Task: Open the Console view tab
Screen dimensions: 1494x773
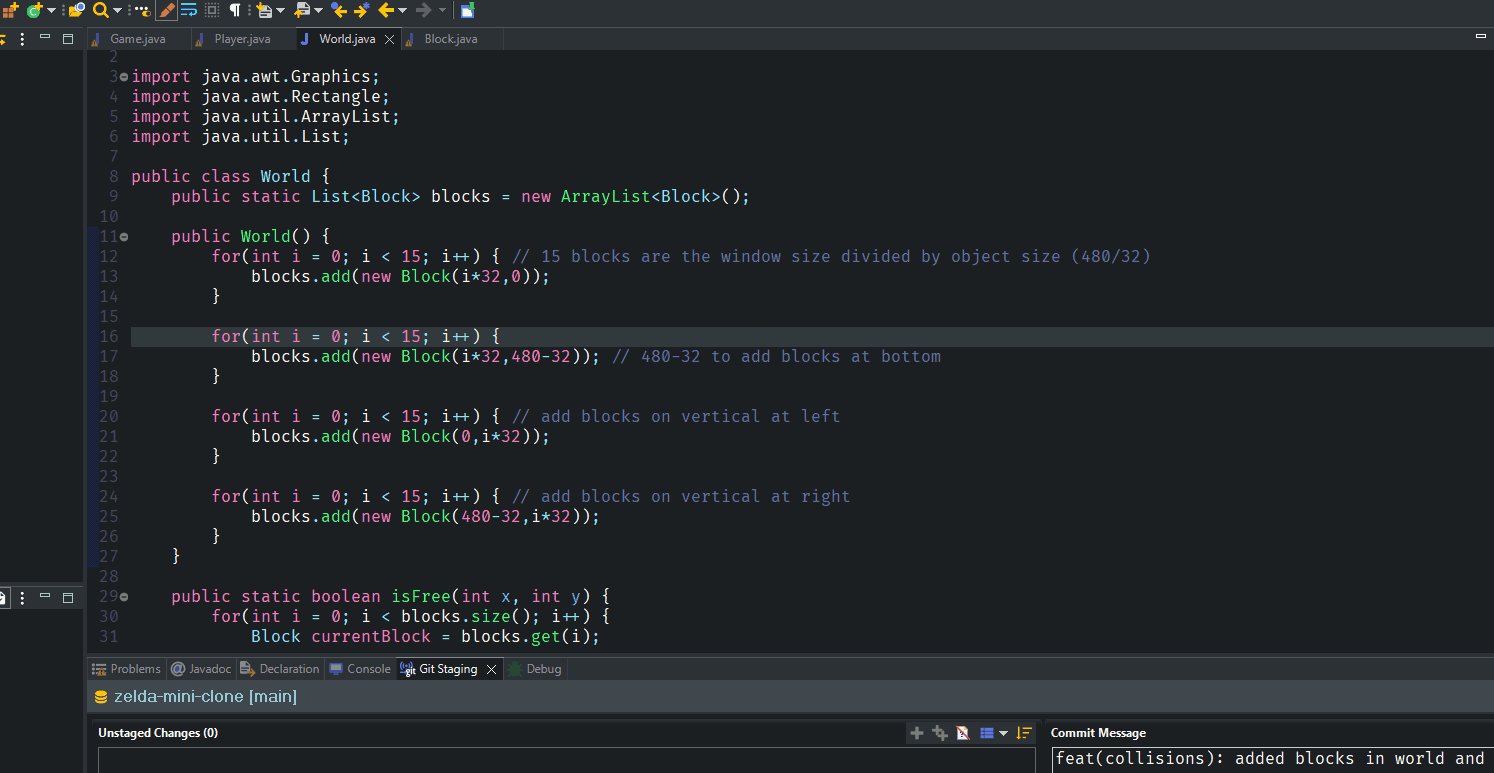Action: pyautogui.click(x=360, y=669)
